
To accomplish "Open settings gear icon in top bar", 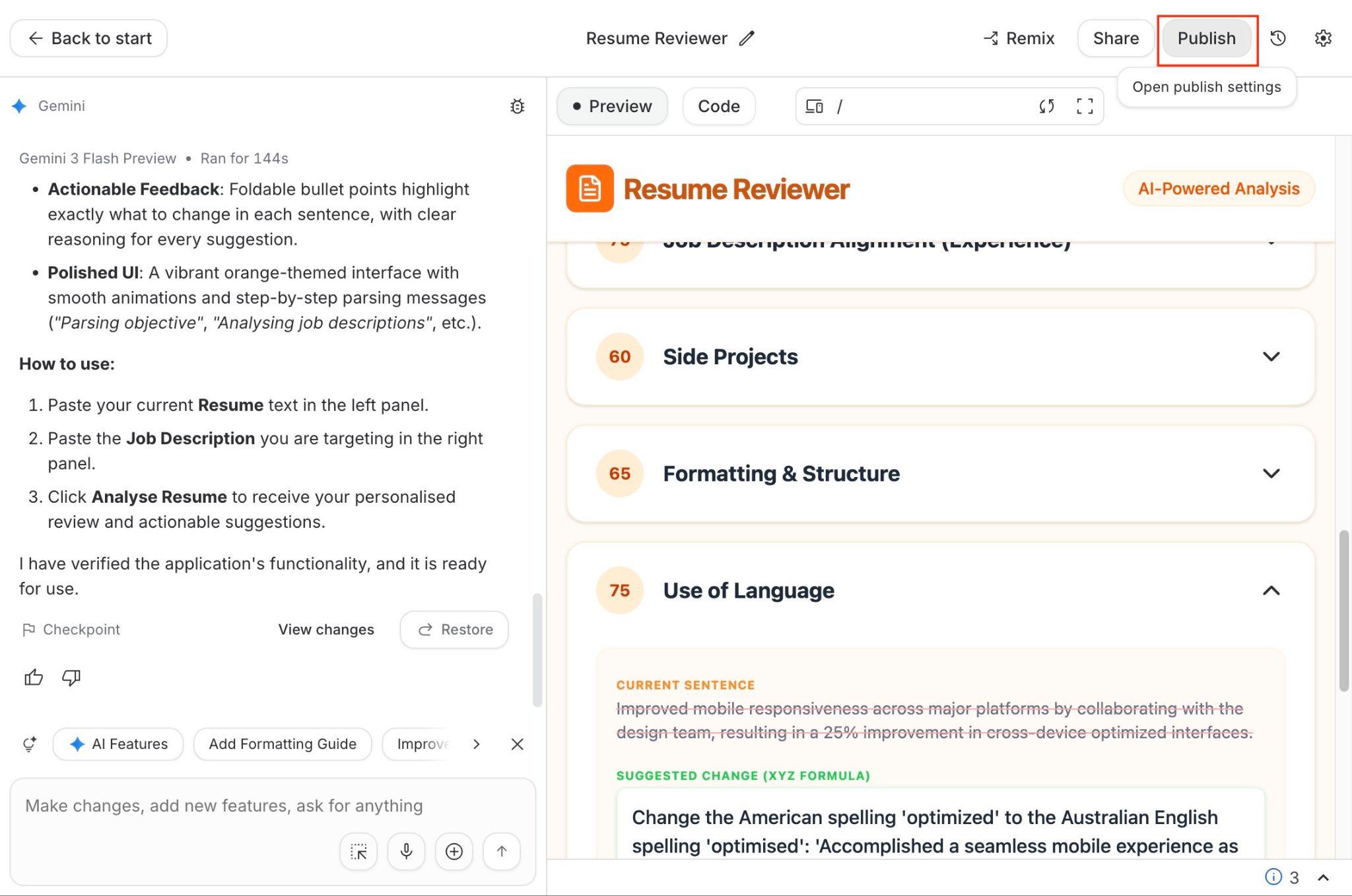I will click(x=1322, y=38).
